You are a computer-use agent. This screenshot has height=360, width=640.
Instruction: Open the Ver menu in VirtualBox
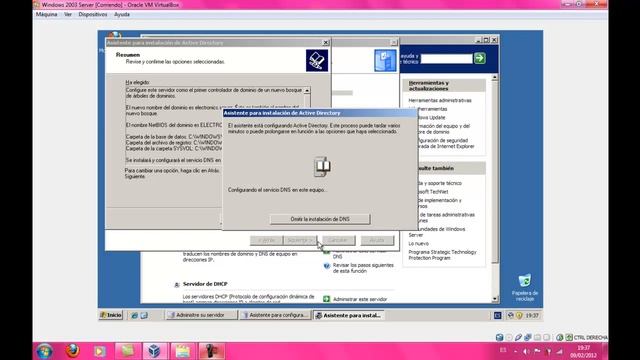(x=68, y=14)
